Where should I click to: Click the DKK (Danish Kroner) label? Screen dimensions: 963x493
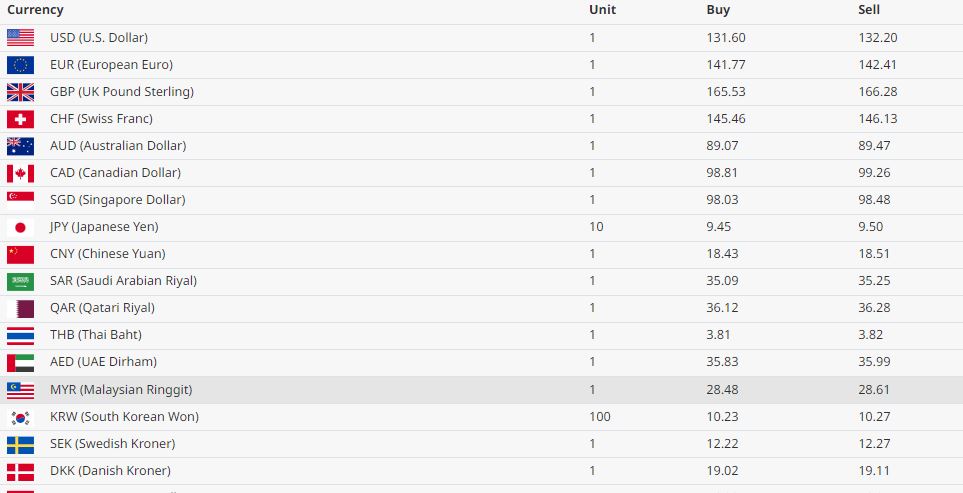pyautogui.click(x=110, y=470)
